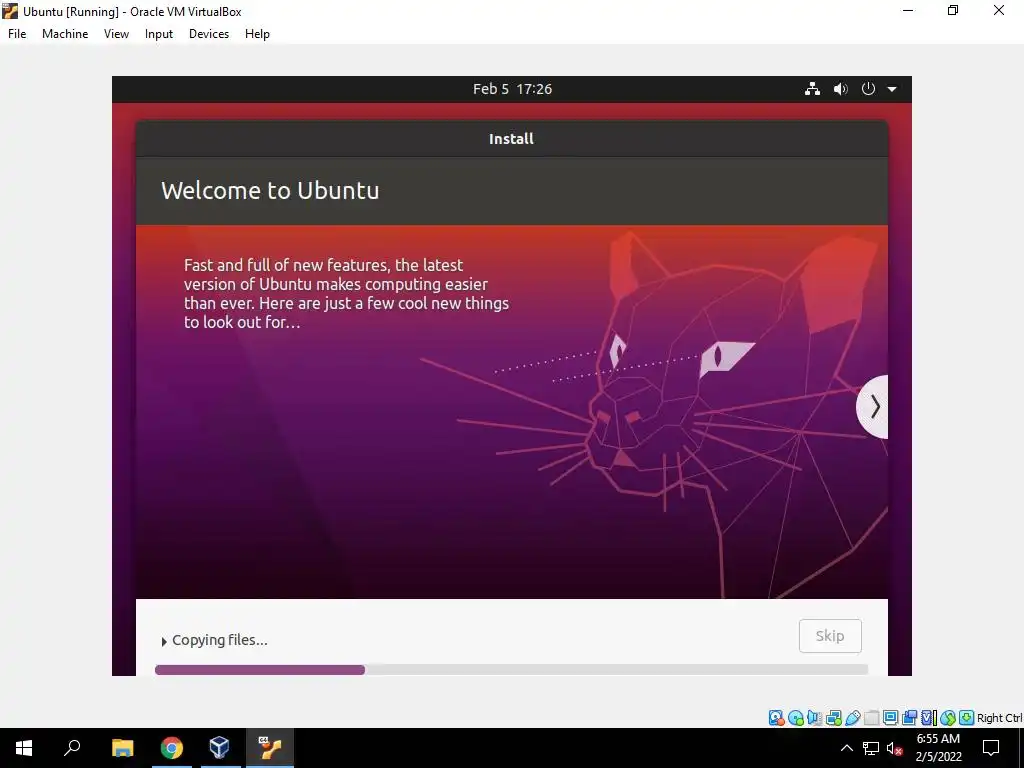Click the display indicator in VirtualBox status bar
The image size is (1024, 768).
(x=890, y=718)
